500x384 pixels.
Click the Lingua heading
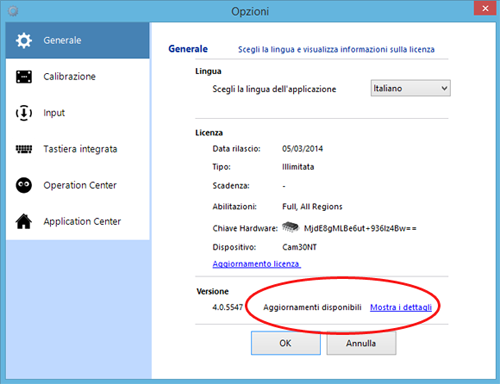(x=208, y=71)
